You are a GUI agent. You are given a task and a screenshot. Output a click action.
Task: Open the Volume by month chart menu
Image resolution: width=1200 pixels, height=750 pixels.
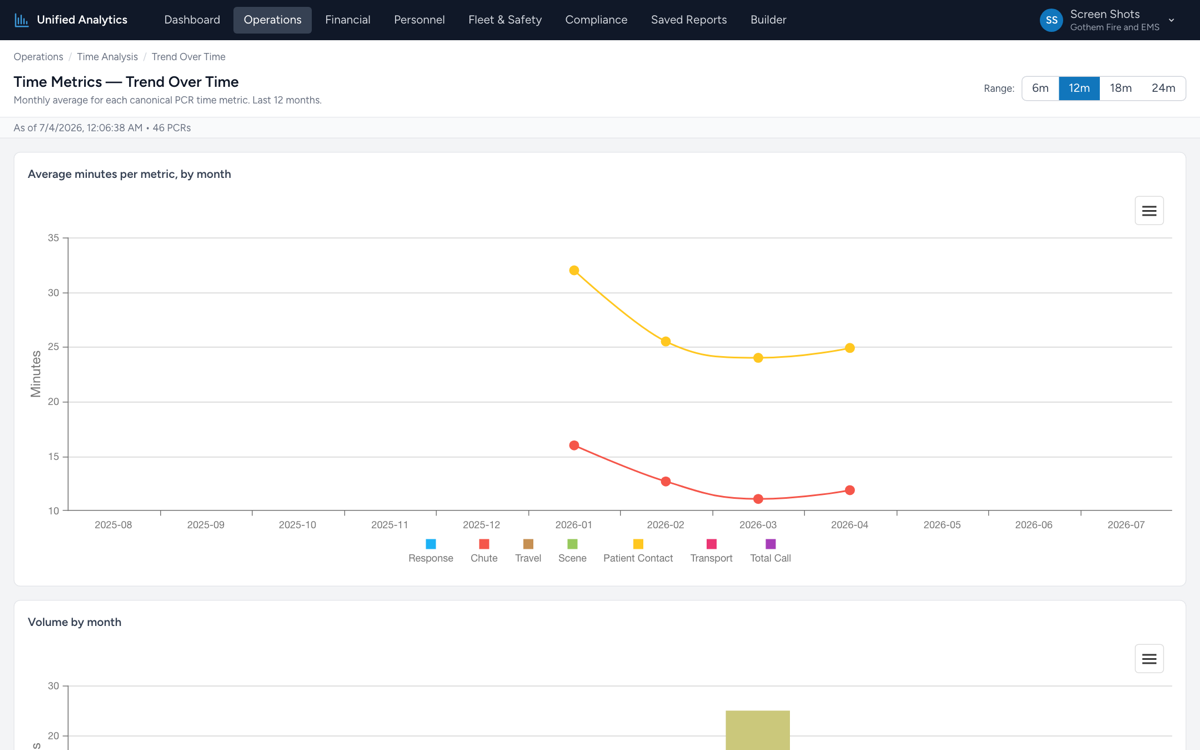(x=1149, y=659)
